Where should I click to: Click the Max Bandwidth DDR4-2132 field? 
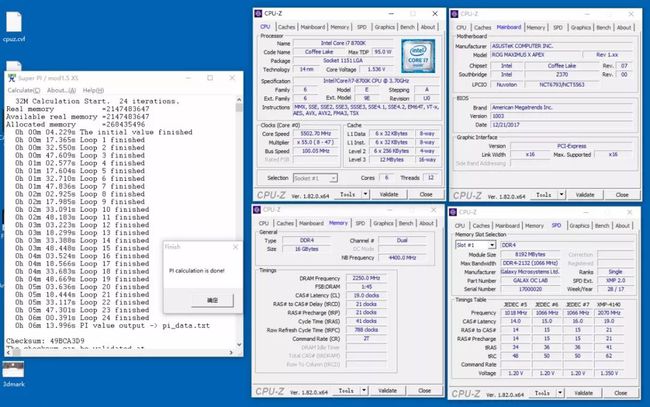click(x=530, y=263)
